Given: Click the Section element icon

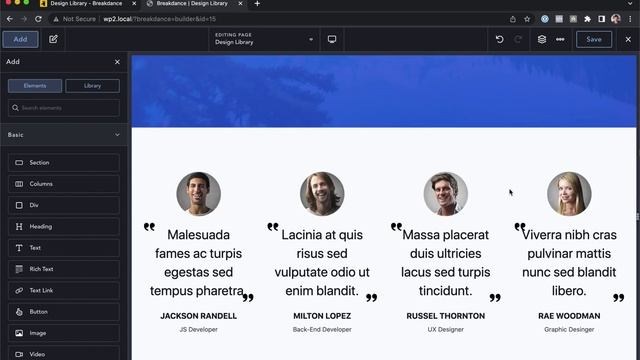Looking at the screenshot, I should pos(19,162).
